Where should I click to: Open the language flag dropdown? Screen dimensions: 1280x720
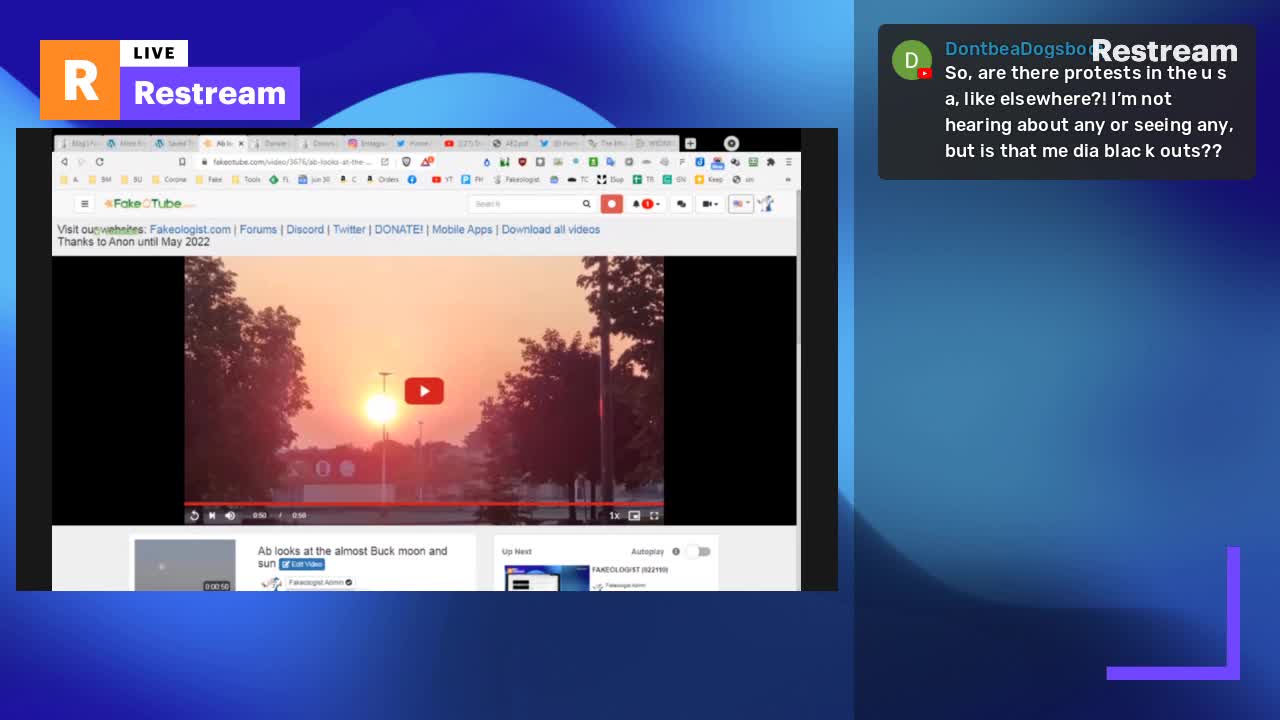(x=741, y=204)
